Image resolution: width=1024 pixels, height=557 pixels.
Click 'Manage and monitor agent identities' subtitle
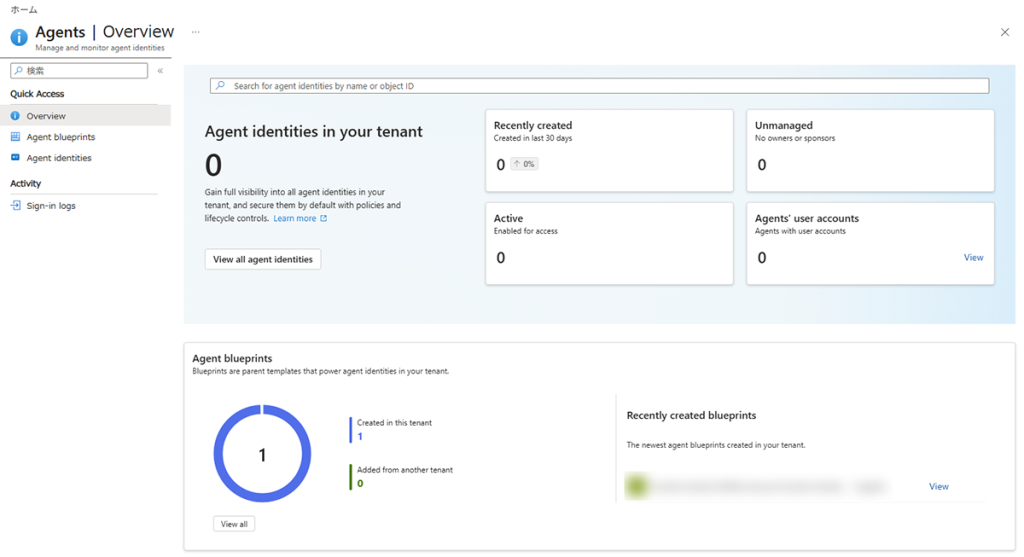tap(100, 48)
